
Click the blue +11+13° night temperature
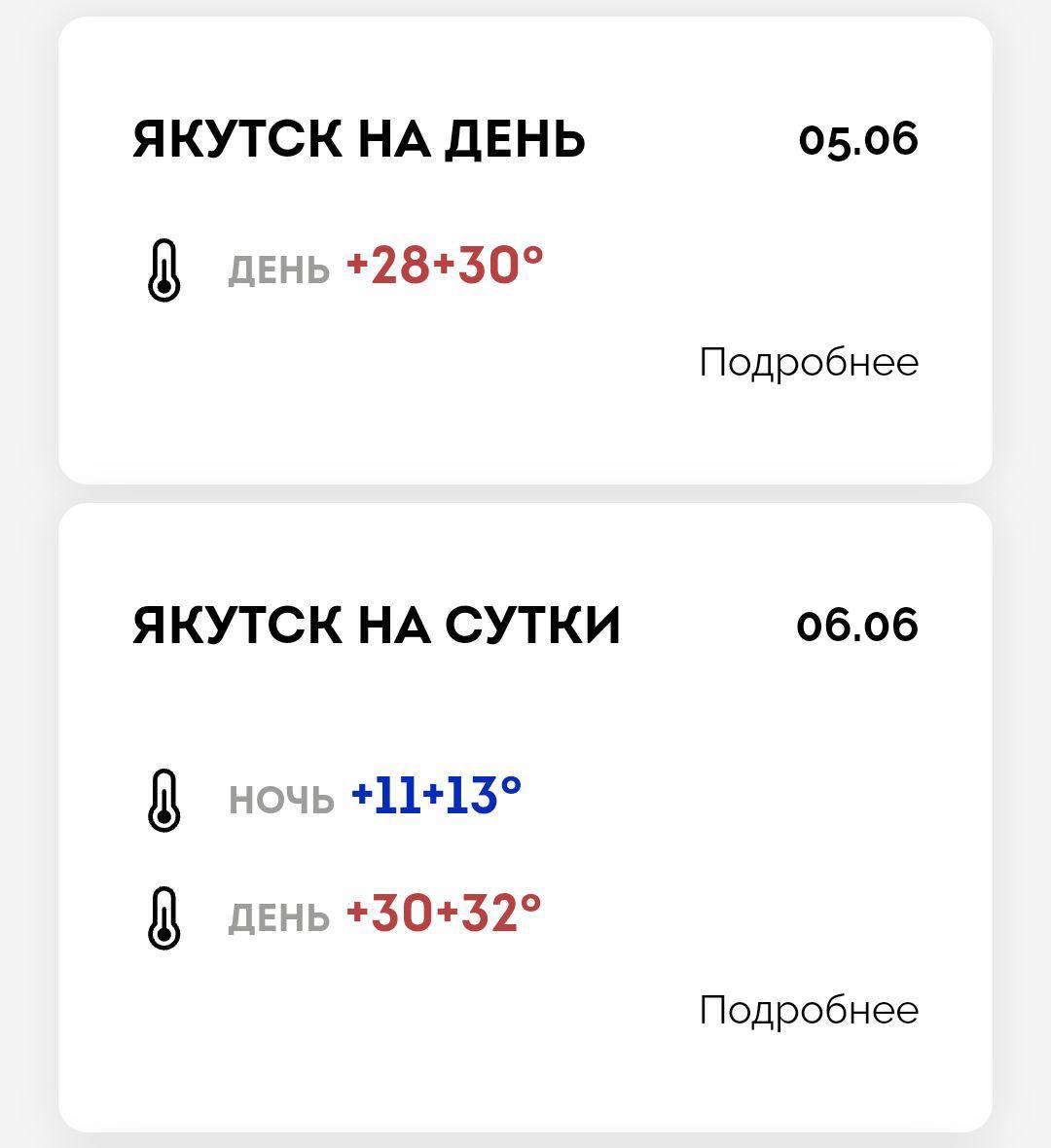[436, 796]
